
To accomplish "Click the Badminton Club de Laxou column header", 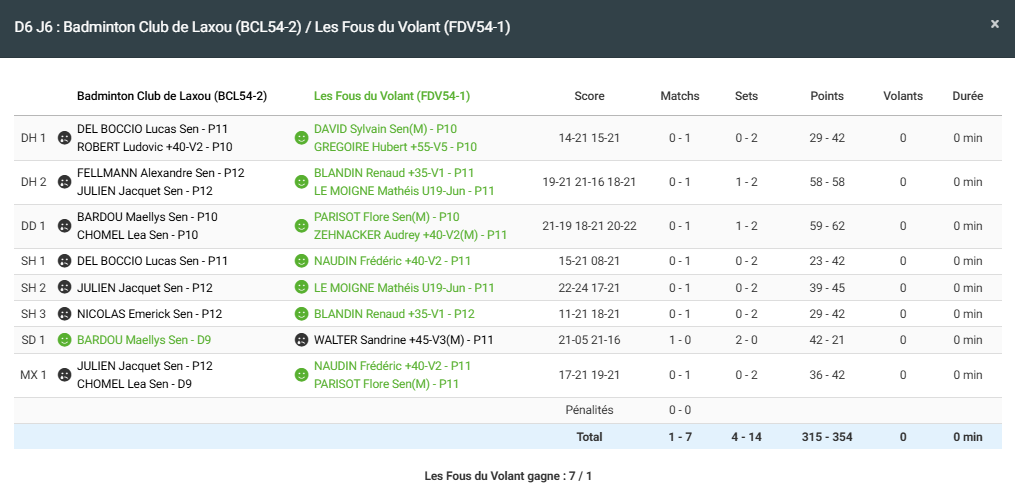I will point(171,96).
